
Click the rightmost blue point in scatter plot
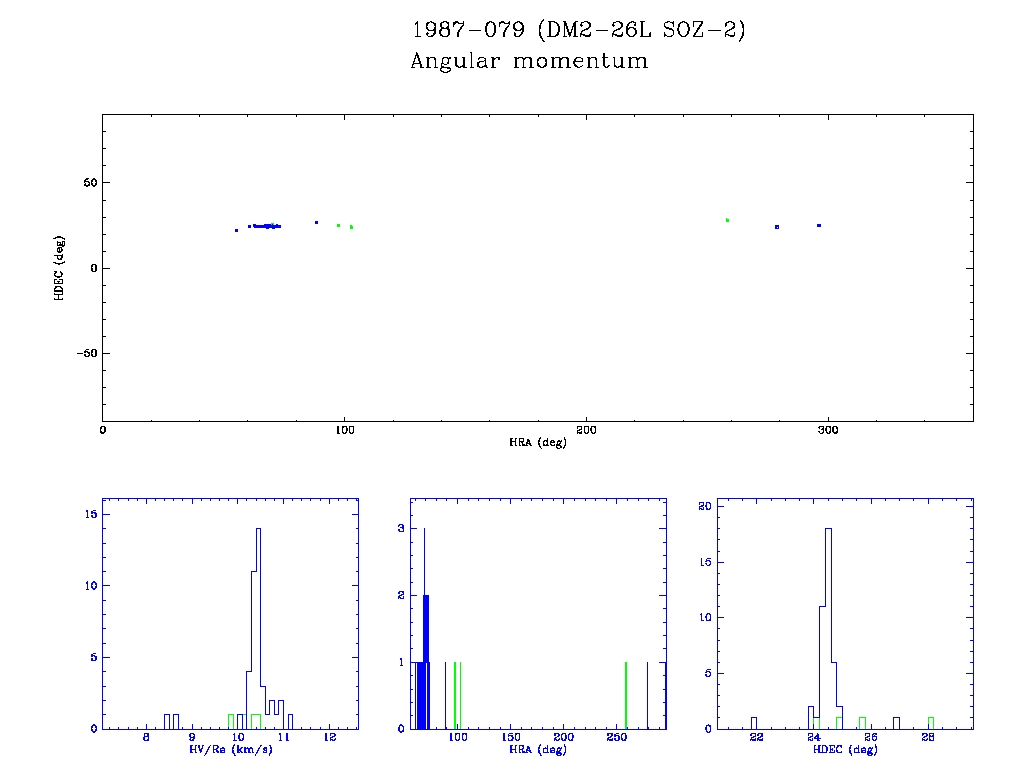819,225
